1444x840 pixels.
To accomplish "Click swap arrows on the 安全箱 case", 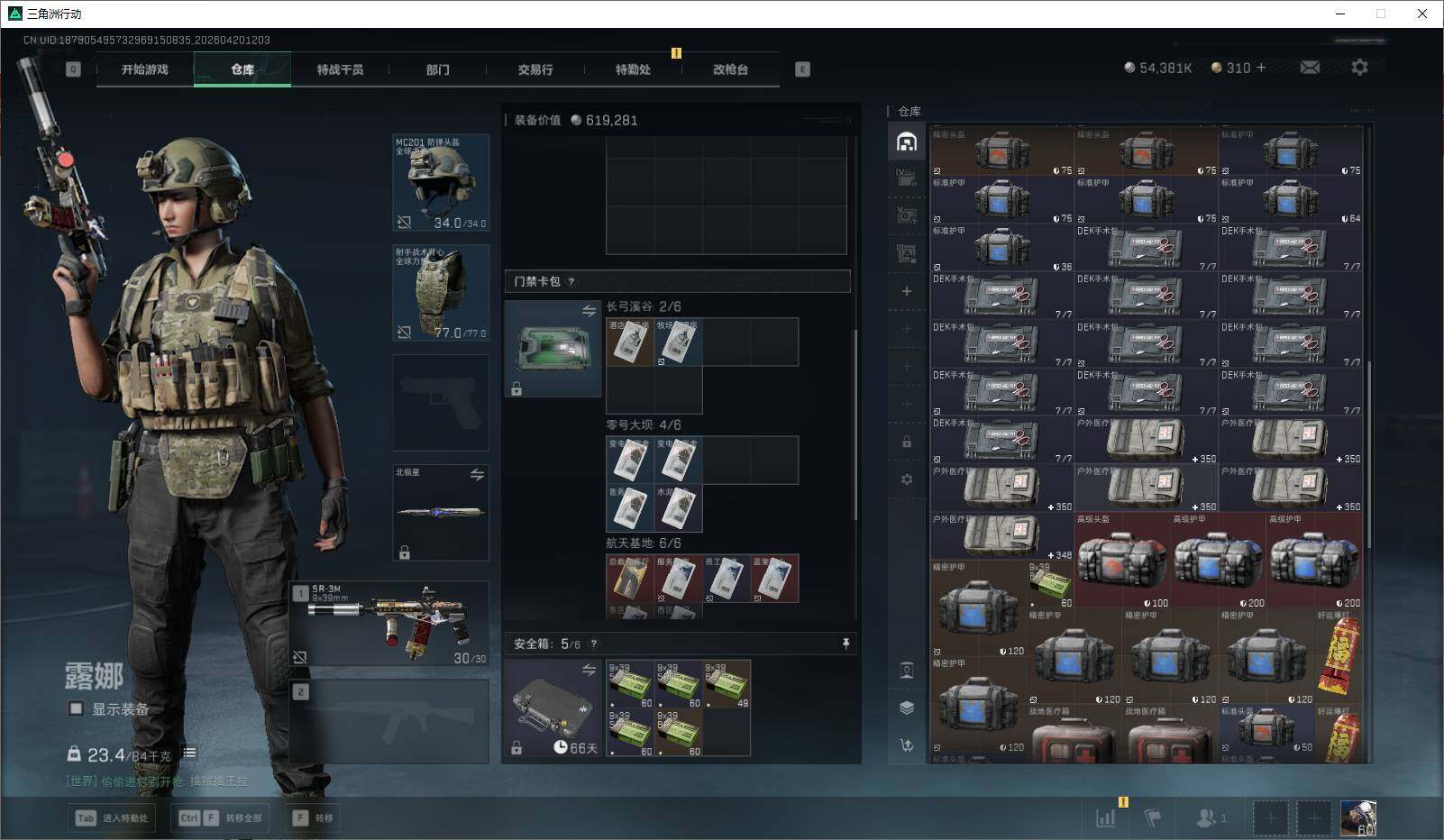I will 589,670.
